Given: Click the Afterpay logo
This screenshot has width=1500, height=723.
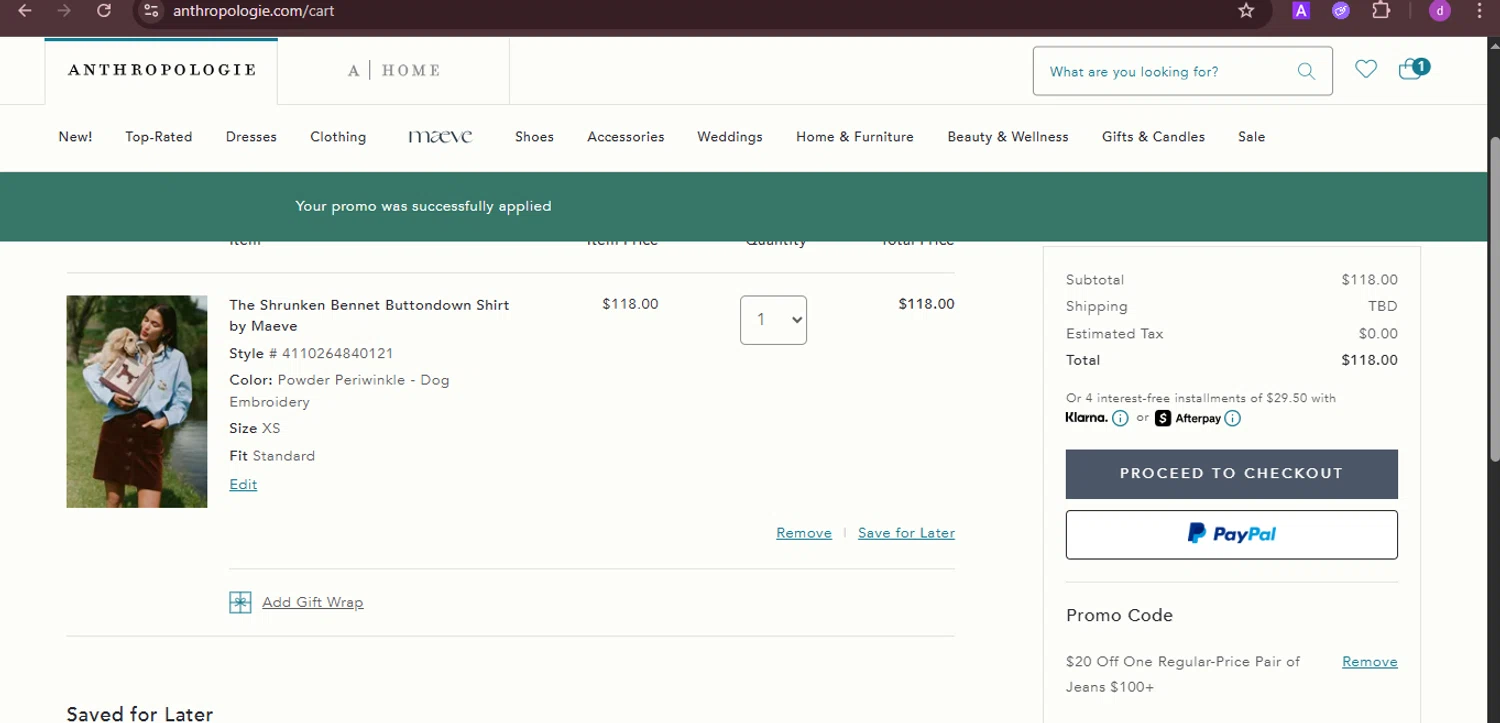Looking at the screenshot, I should point(1189,418).
